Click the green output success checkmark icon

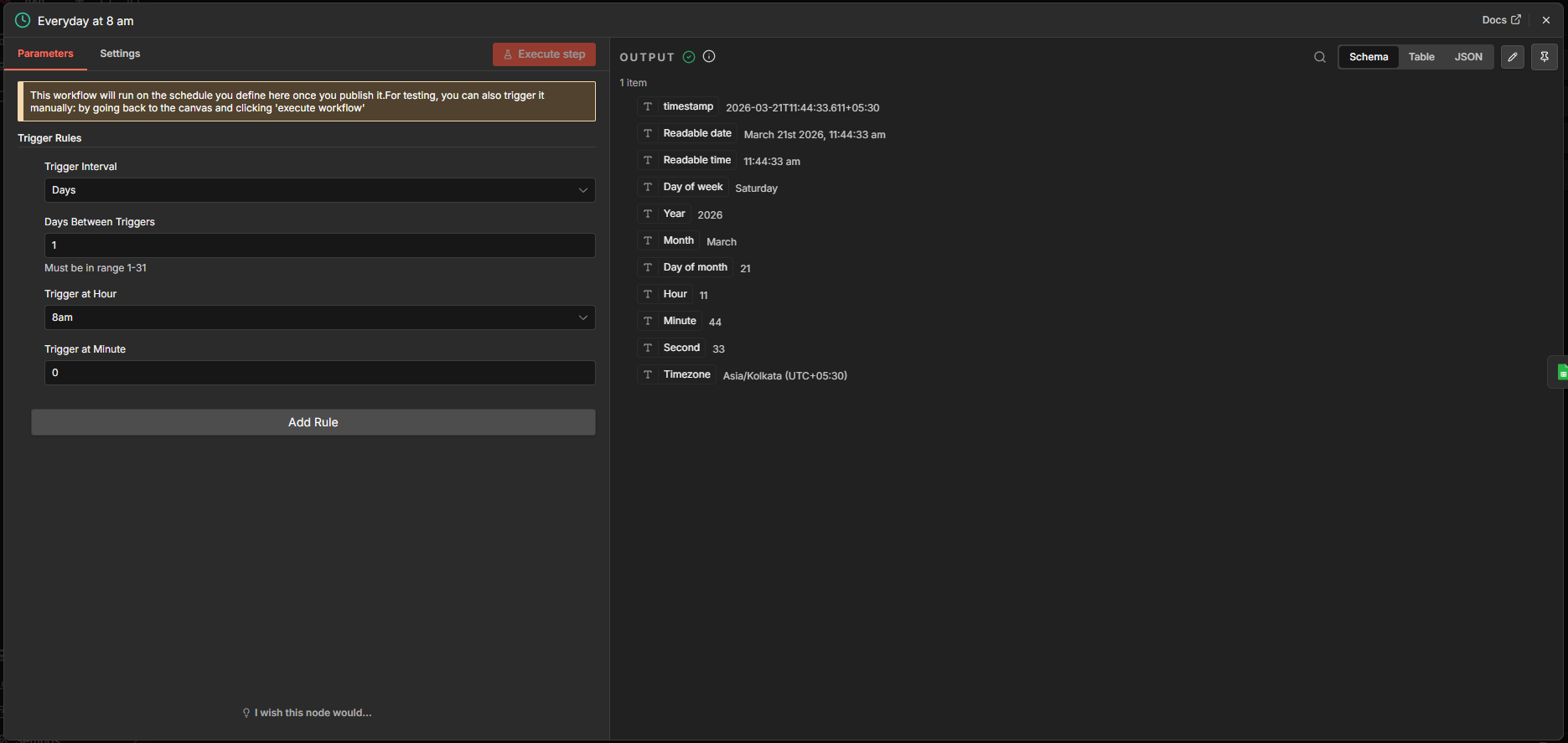pos(689,57)
